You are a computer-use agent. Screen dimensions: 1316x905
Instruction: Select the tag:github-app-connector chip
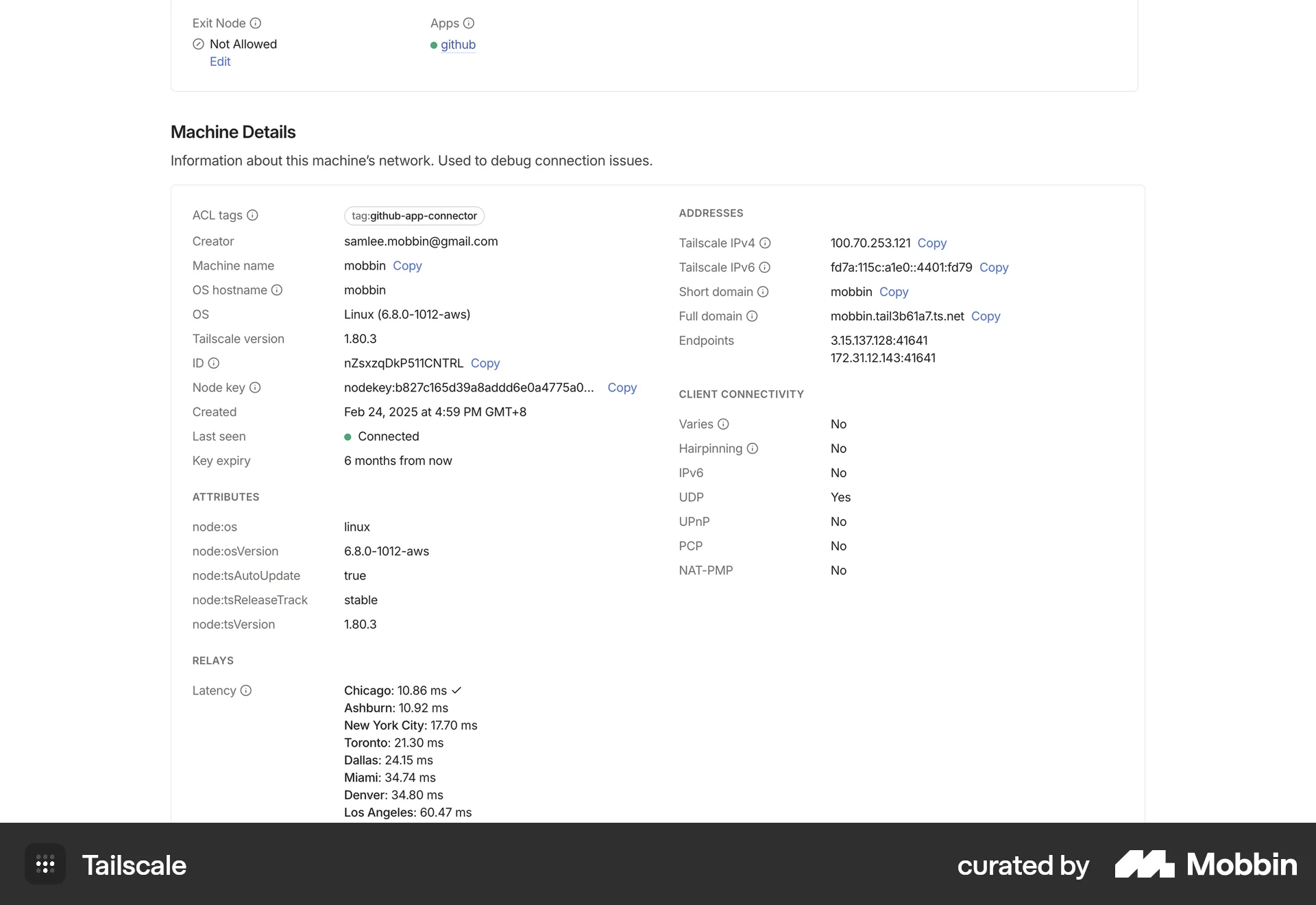[x=414, y=215]
